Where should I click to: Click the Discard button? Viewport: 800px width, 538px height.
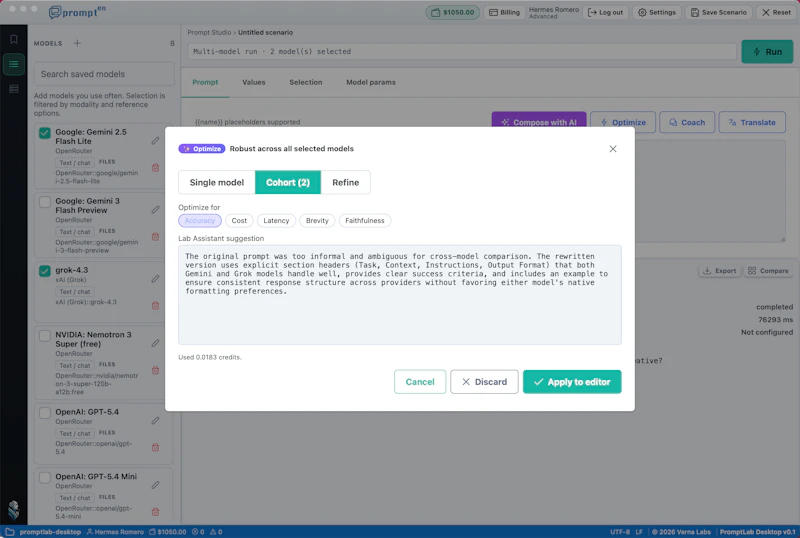pos(484,382)
